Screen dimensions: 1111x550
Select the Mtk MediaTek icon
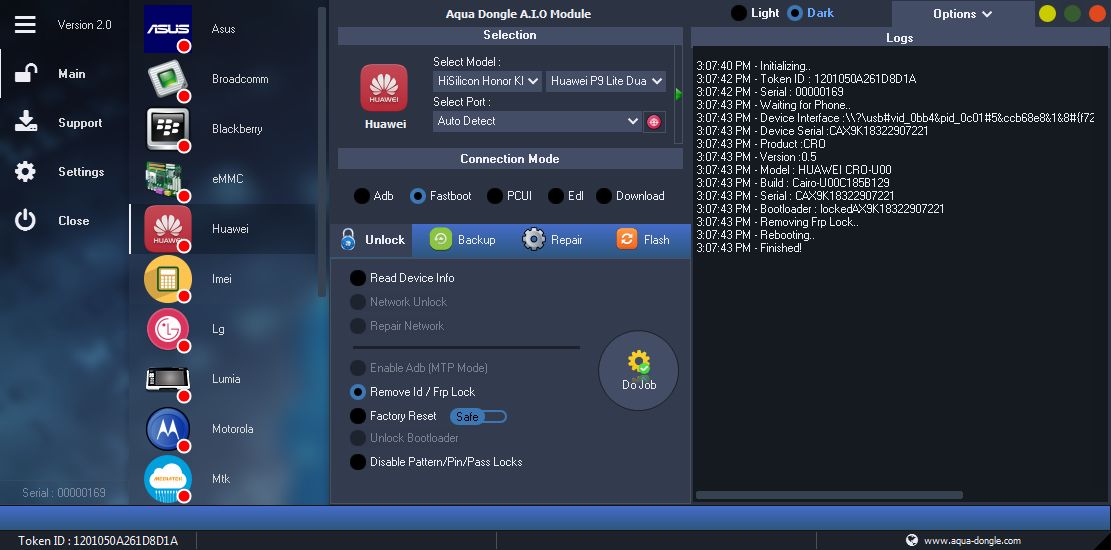click(x=168, y=479)
